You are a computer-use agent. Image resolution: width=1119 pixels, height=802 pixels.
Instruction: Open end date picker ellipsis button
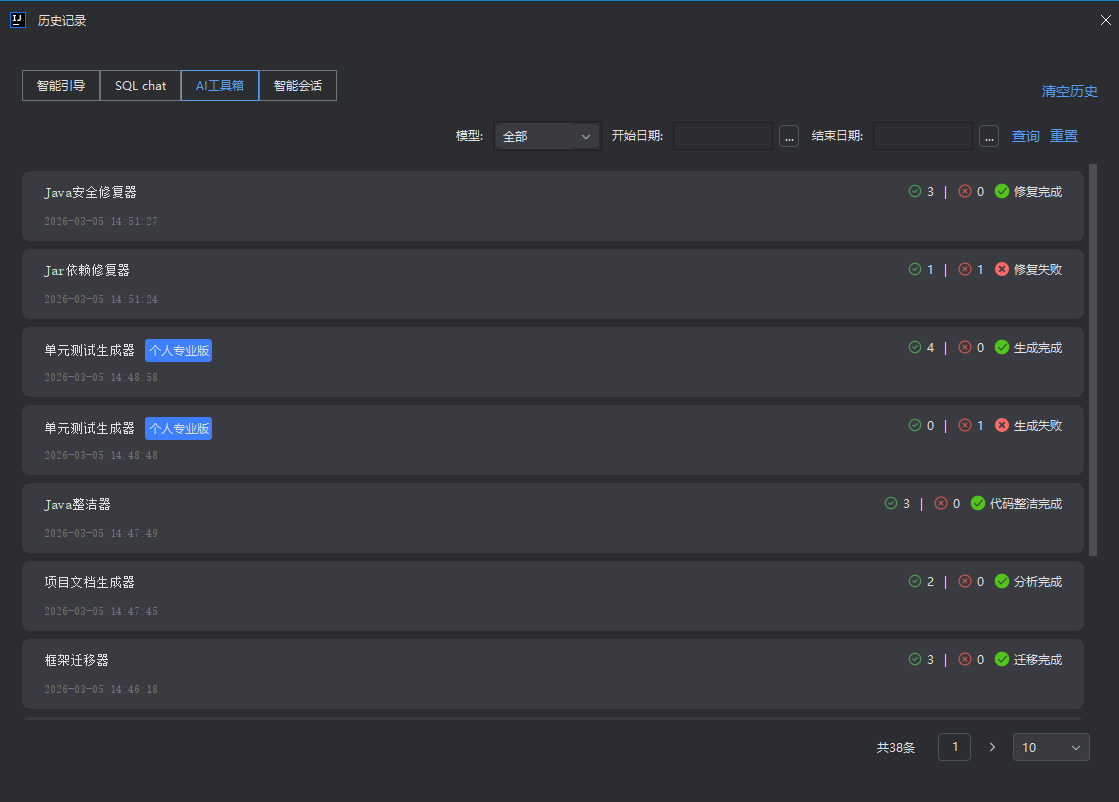tap(989, 137)
